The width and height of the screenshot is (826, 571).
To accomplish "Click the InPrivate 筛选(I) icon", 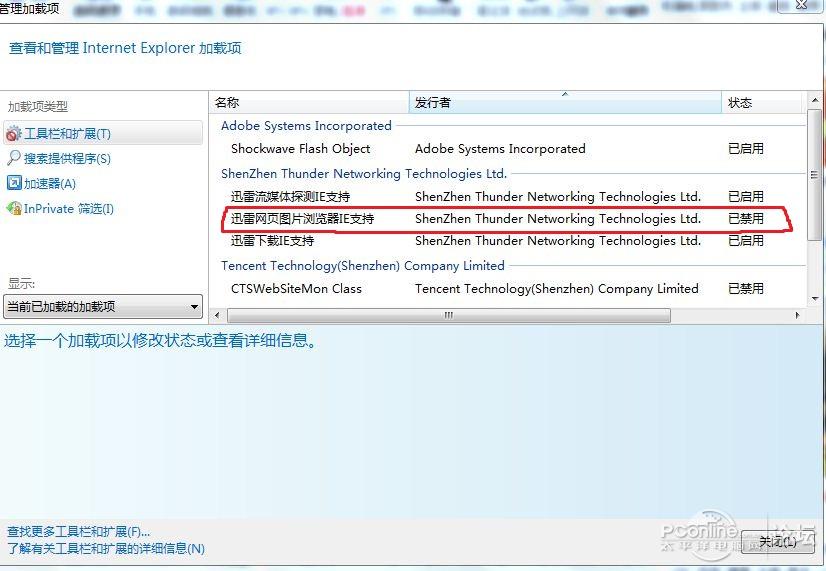I will 14,208.
